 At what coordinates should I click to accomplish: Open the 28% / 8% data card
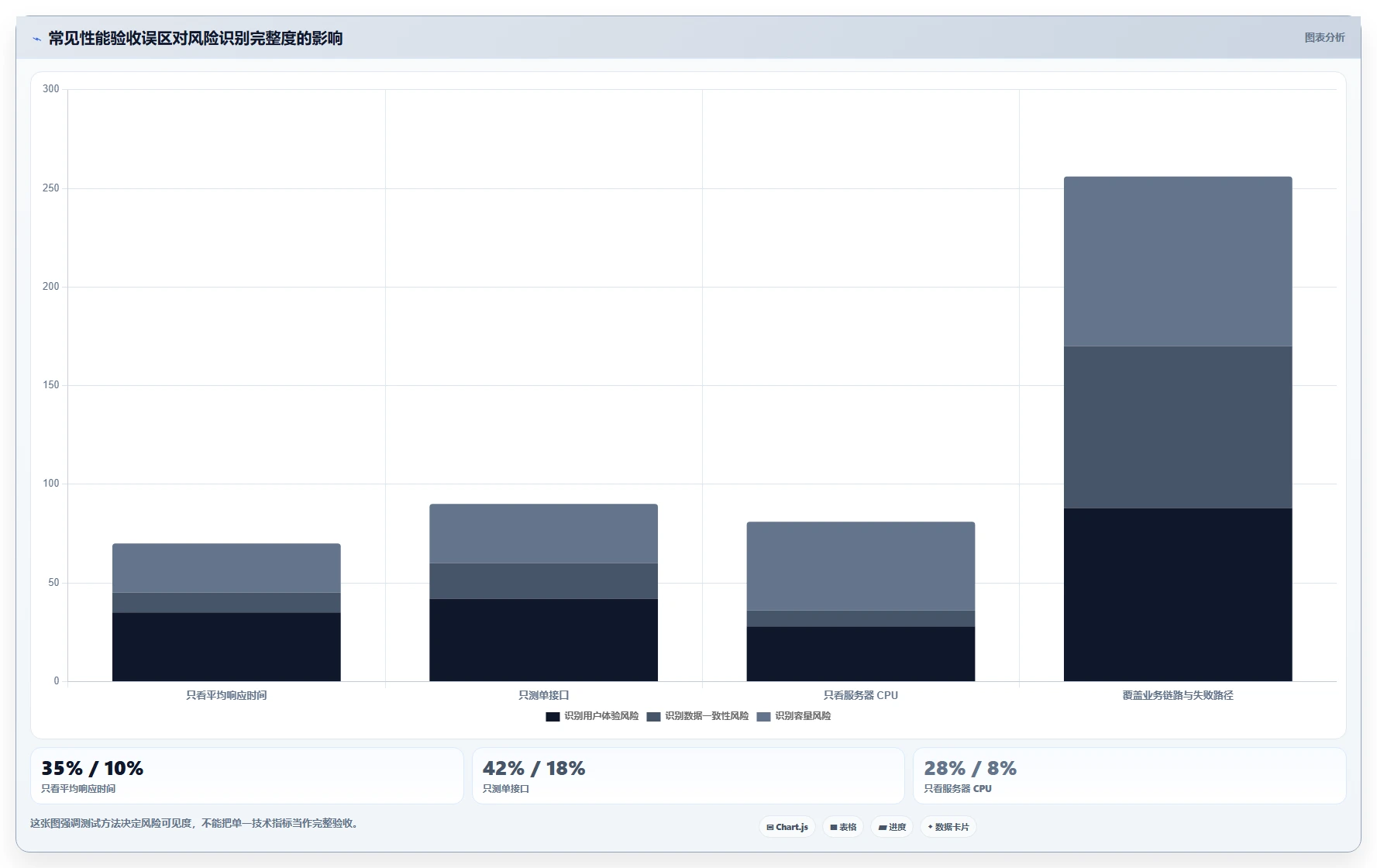click(1130, 776)
